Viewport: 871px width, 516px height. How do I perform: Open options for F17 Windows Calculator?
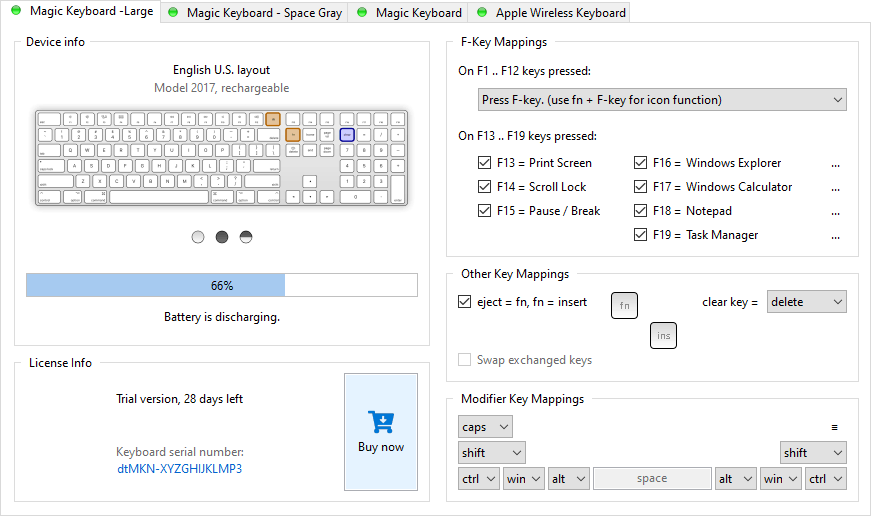point(835,188)
